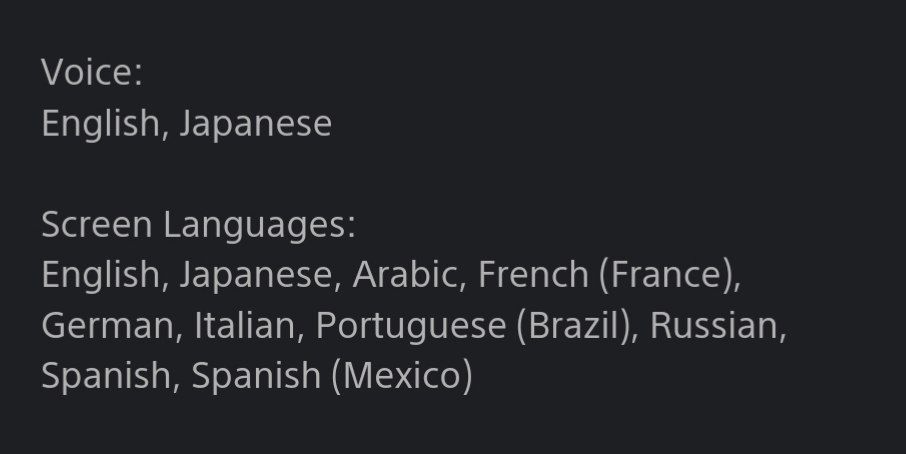Select the English voice language text
This screenshot has width=906, height=454.
pos(101,124)
